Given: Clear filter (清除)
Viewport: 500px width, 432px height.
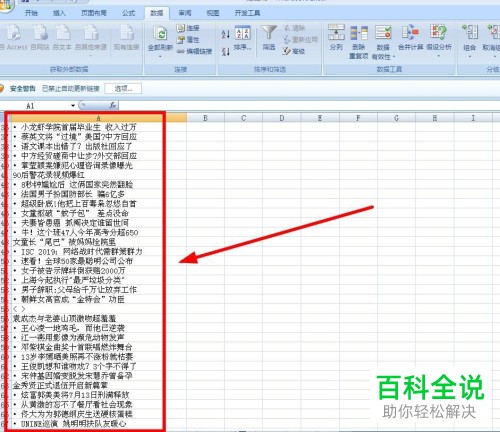Looking at the screenshot, I should 294,28.
